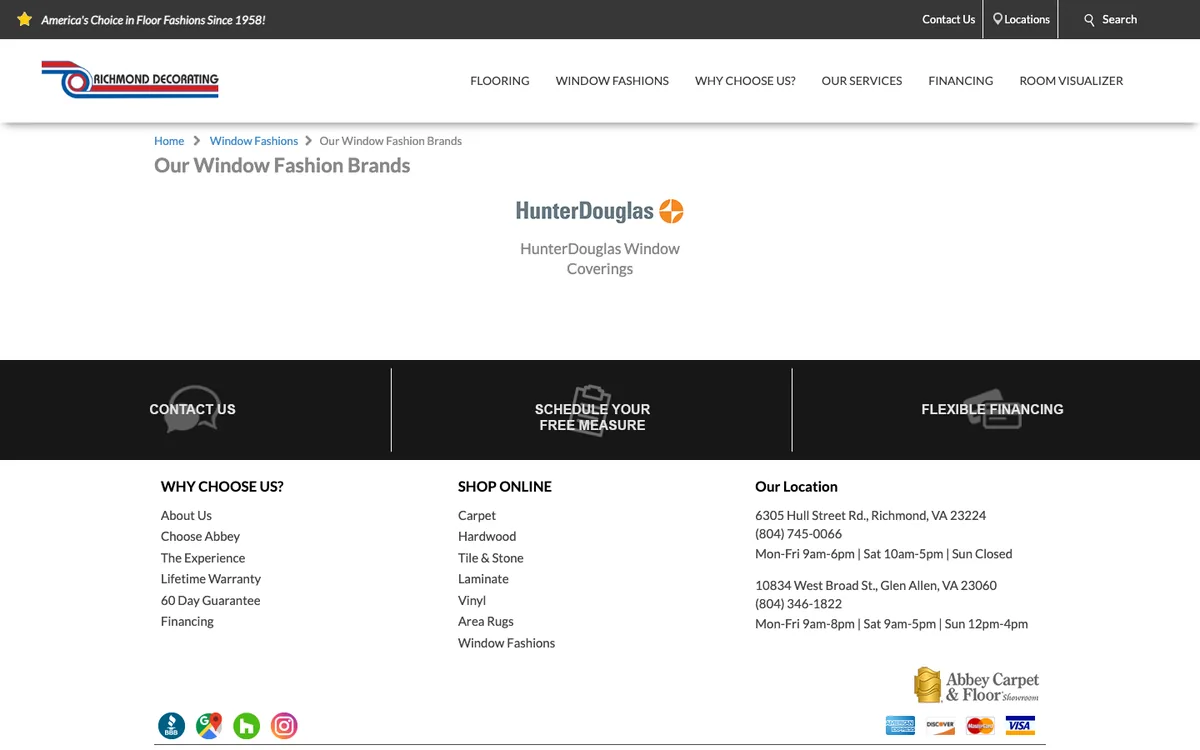The image size is (1200, 750).
Task: Open the Room Visualizer menu item
Action: pyautogui.click(x=1071, y=81)
